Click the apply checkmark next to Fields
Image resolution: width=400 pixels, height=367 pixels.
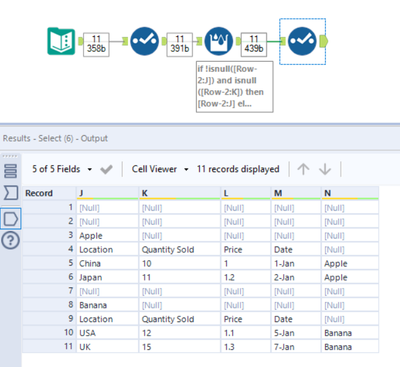[106, 169]
